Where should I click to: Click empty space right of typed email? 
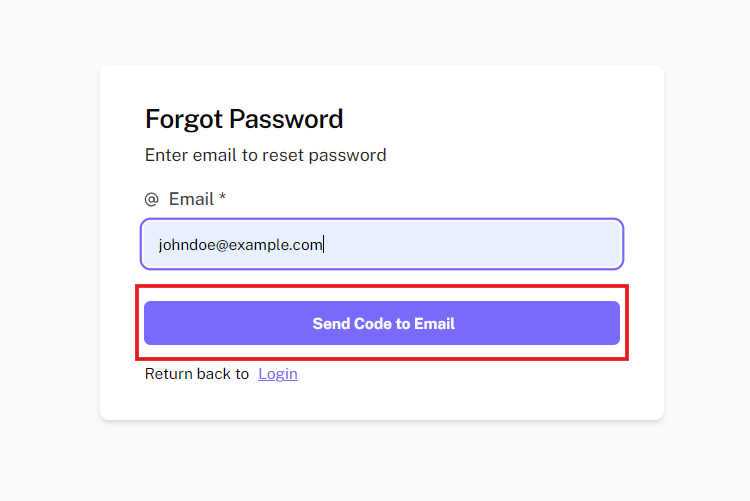[480, 244]
